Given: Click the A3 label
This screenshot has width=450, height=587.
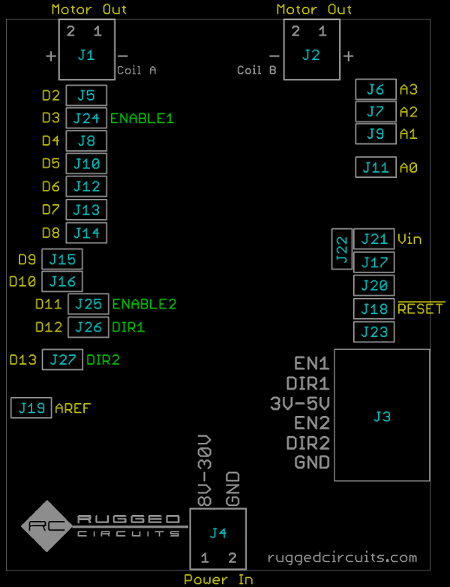Looking at the screenshot, I should (x=408, y=89).
